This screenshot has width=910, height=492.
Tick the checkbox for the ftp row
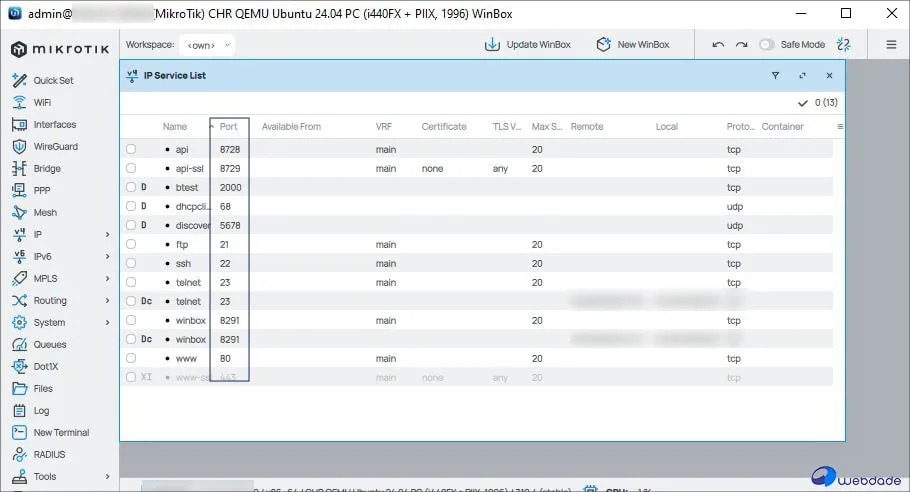tap(131, 245)
